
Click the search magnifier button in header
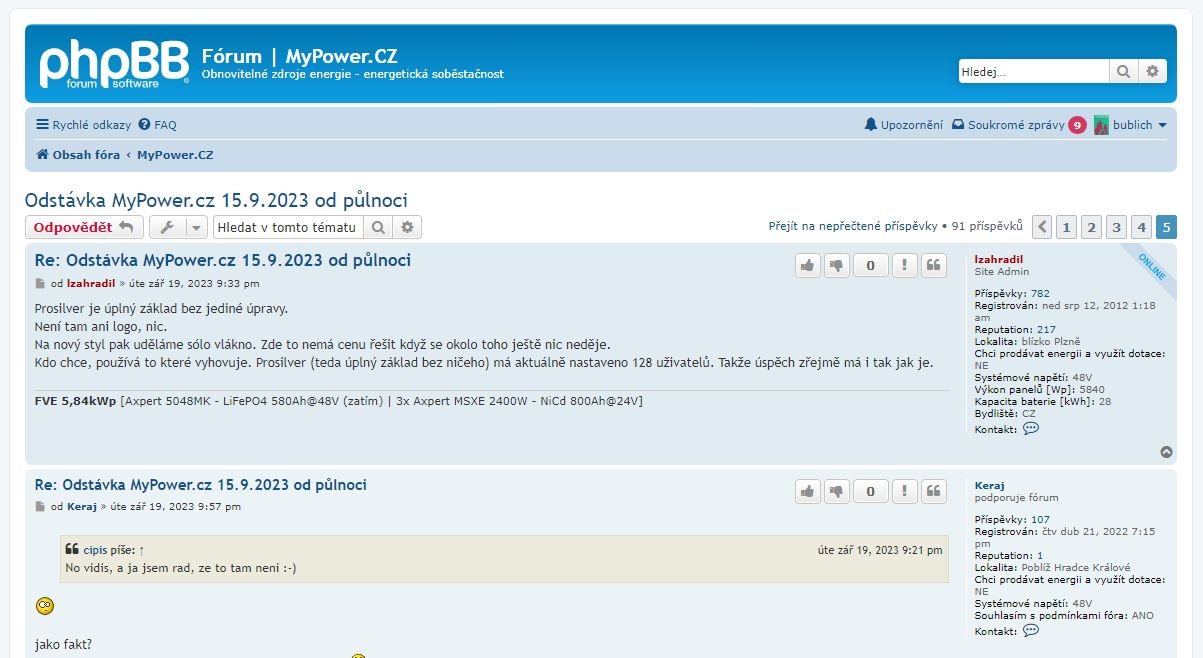click(1124, 71)
